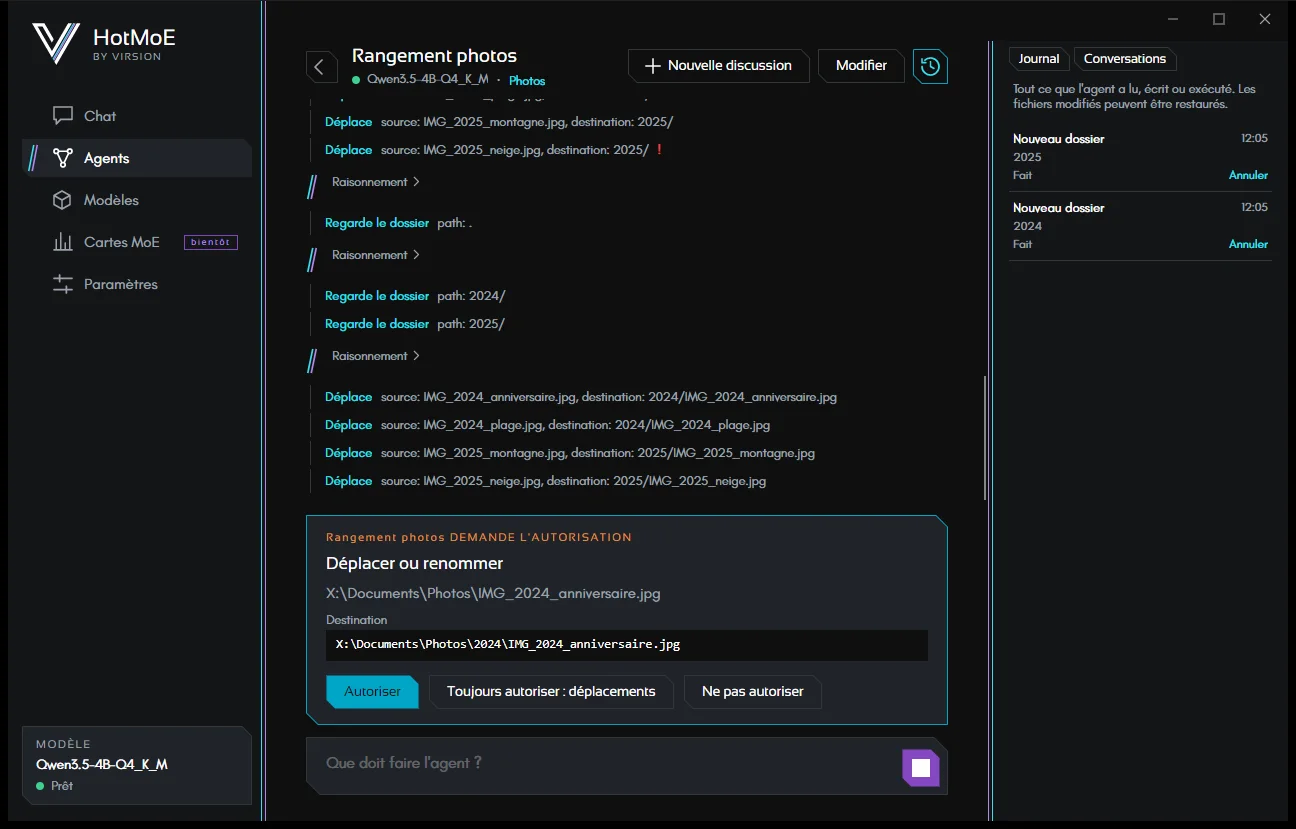Maximize the HotMoE window
Viewport: 1296px width, 829px height.
coord(1219,19)
